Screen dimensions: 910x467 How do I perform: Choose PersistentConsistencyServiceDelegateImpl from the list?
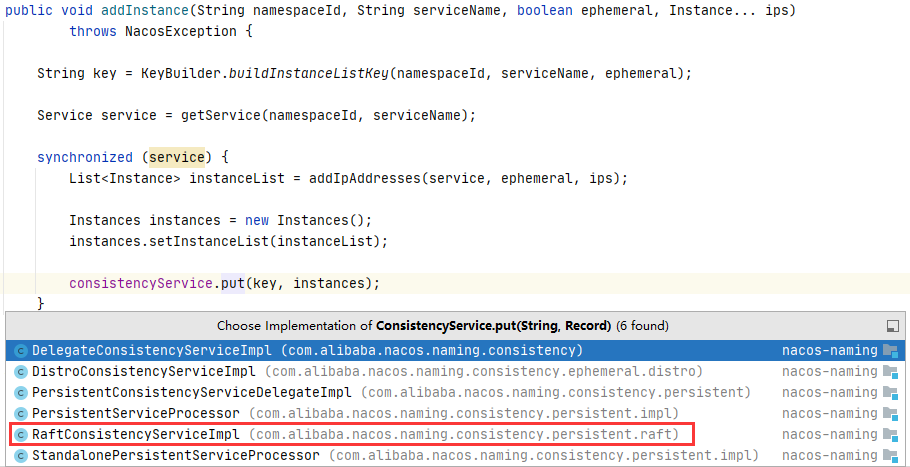coord(455,393)
